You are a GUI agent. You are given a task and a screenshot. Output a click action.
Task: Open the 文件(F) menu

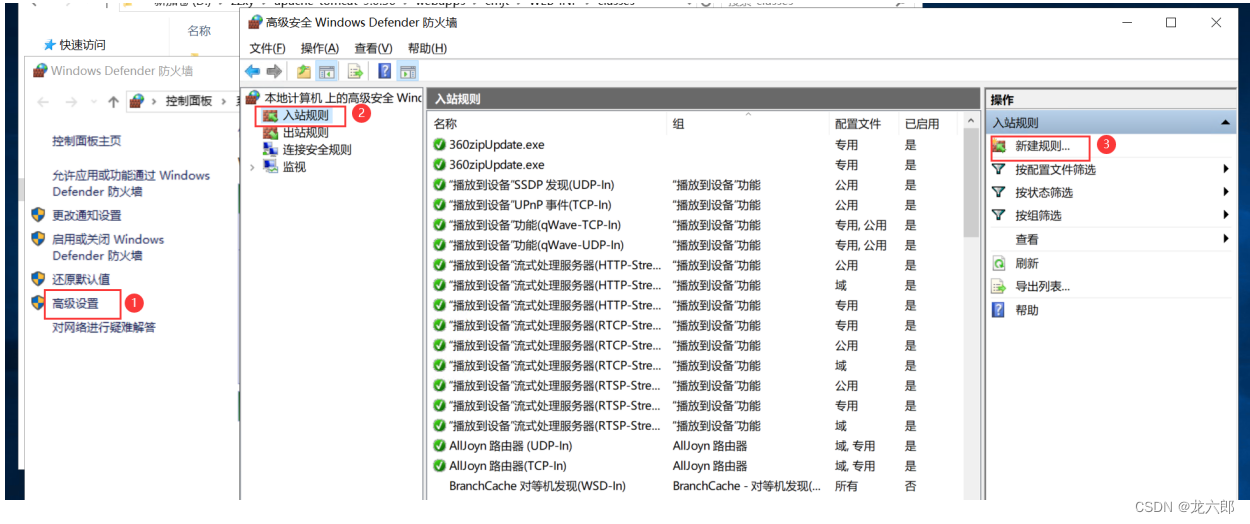pos(267,48)
